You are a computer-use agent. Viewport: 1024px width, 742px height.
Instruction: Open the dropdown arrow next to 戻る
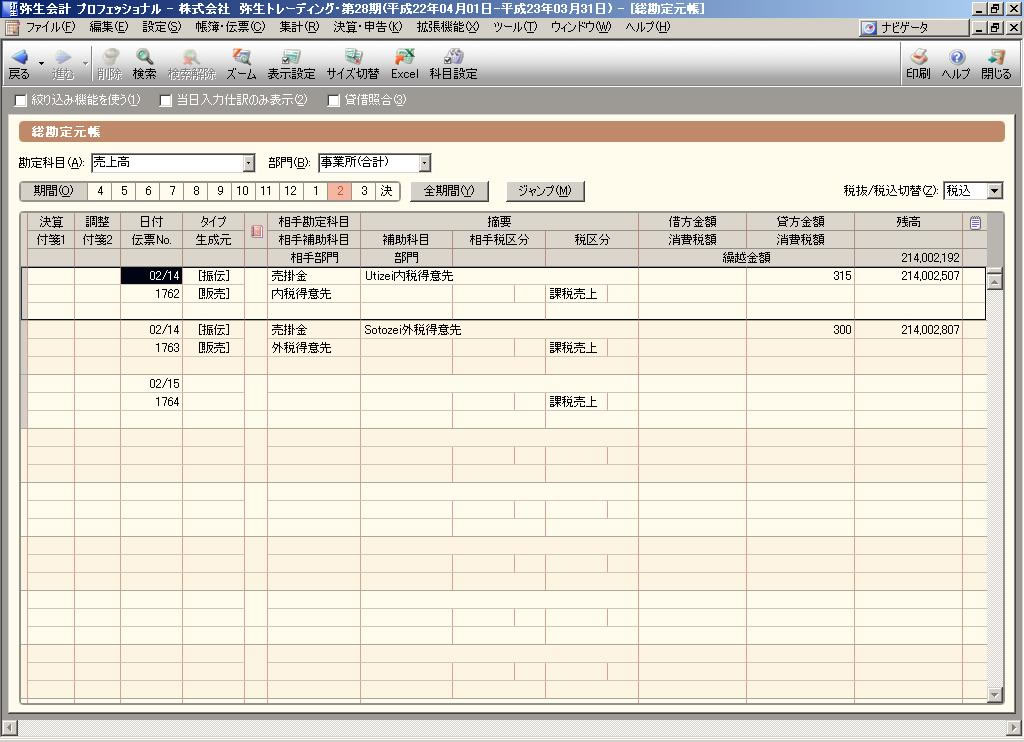pos(41,64)
